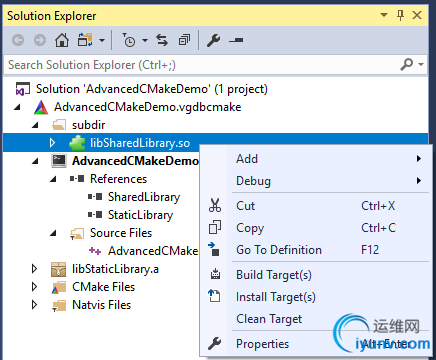Open the Solution Explorer window position dropdown
The height and width of the screenshot is (360, 436).
click(384, 15)
